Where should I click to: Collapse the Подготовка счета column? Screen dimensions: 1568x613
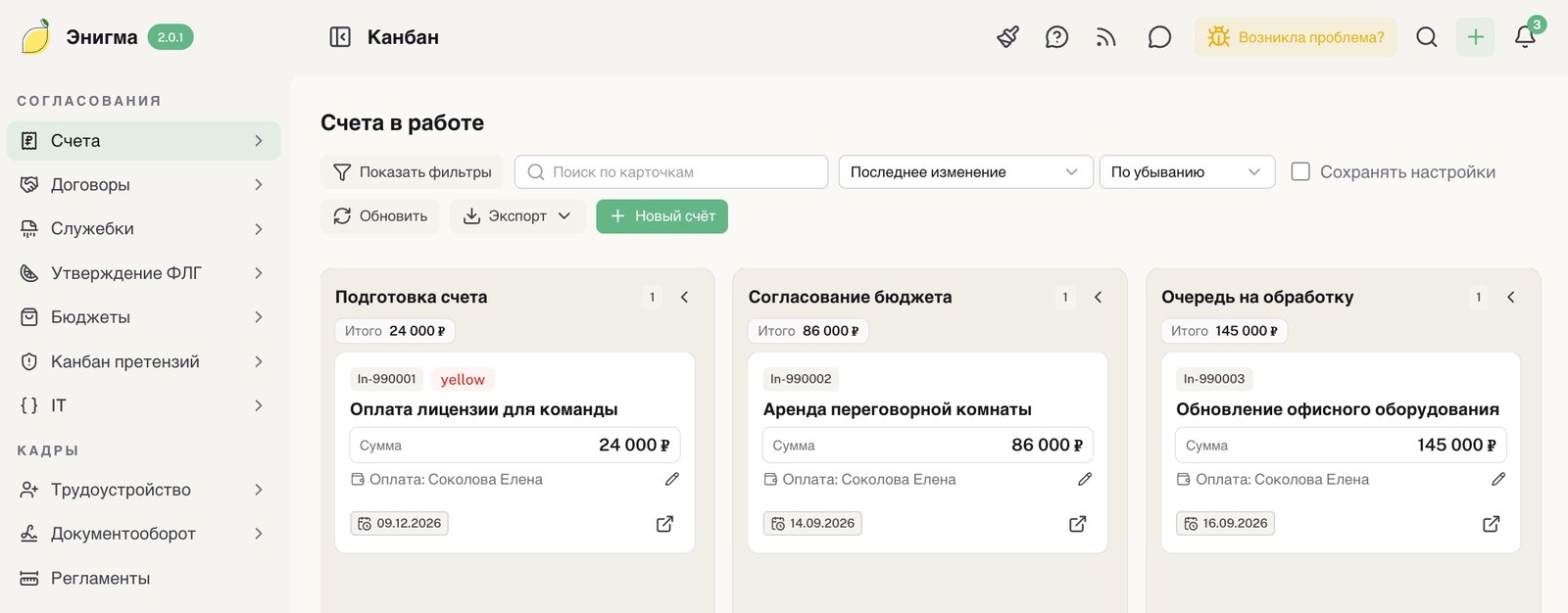685,297
